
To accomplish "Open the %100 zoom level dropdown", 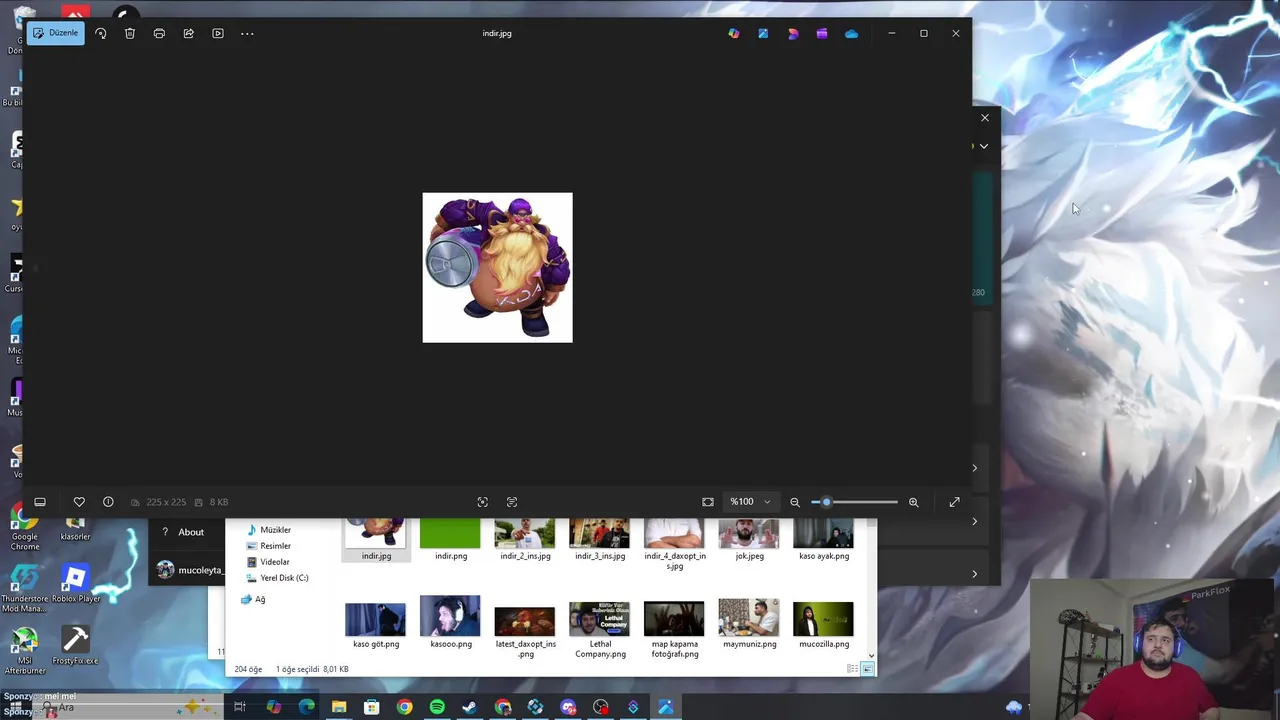I will (750, 502).
